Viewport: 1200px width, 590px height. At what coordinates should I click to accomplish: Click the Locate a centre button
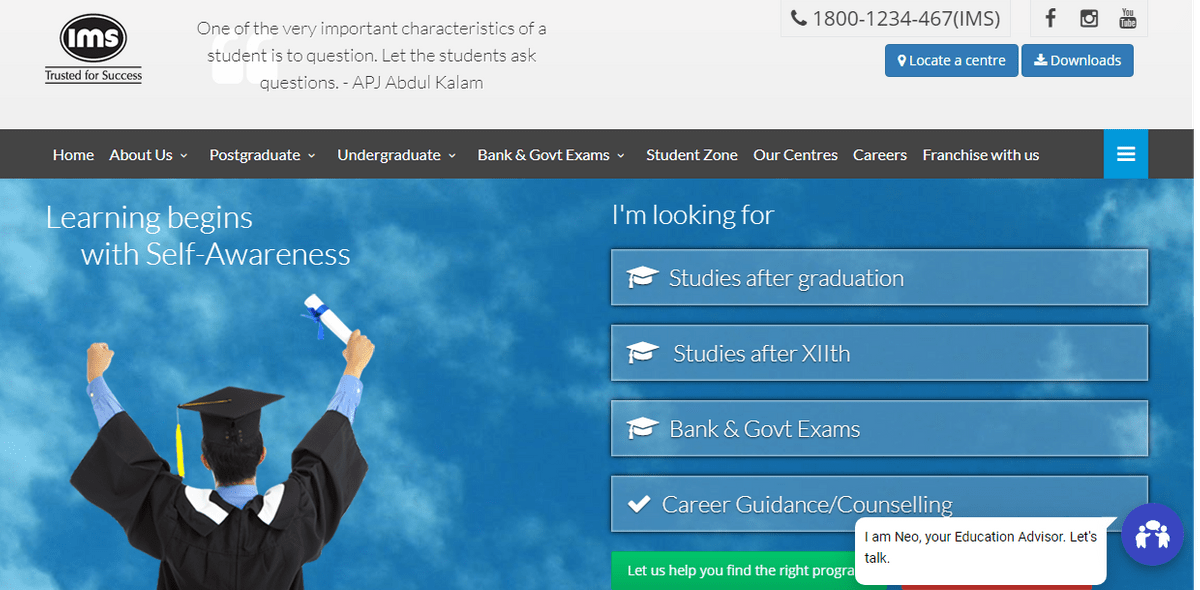(x=951, y=60)
